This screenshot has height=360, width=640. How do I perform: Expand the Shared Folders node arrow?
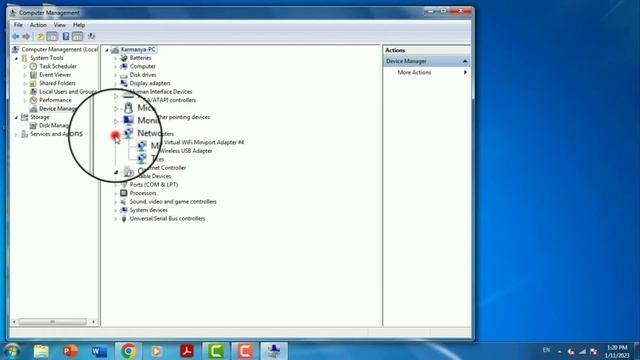[25, 84]
